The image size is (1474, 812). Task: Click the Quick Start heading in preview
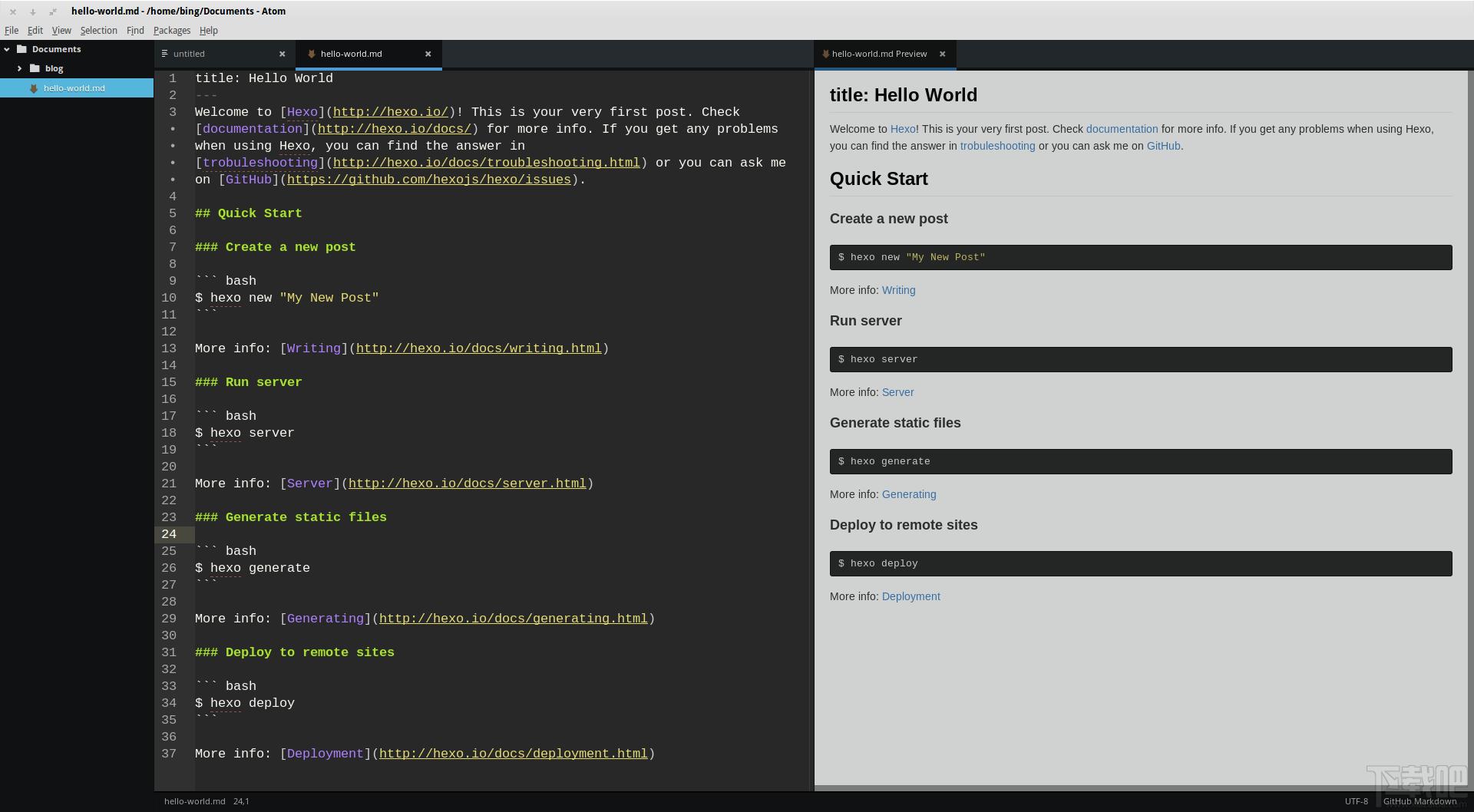(879, 179)
